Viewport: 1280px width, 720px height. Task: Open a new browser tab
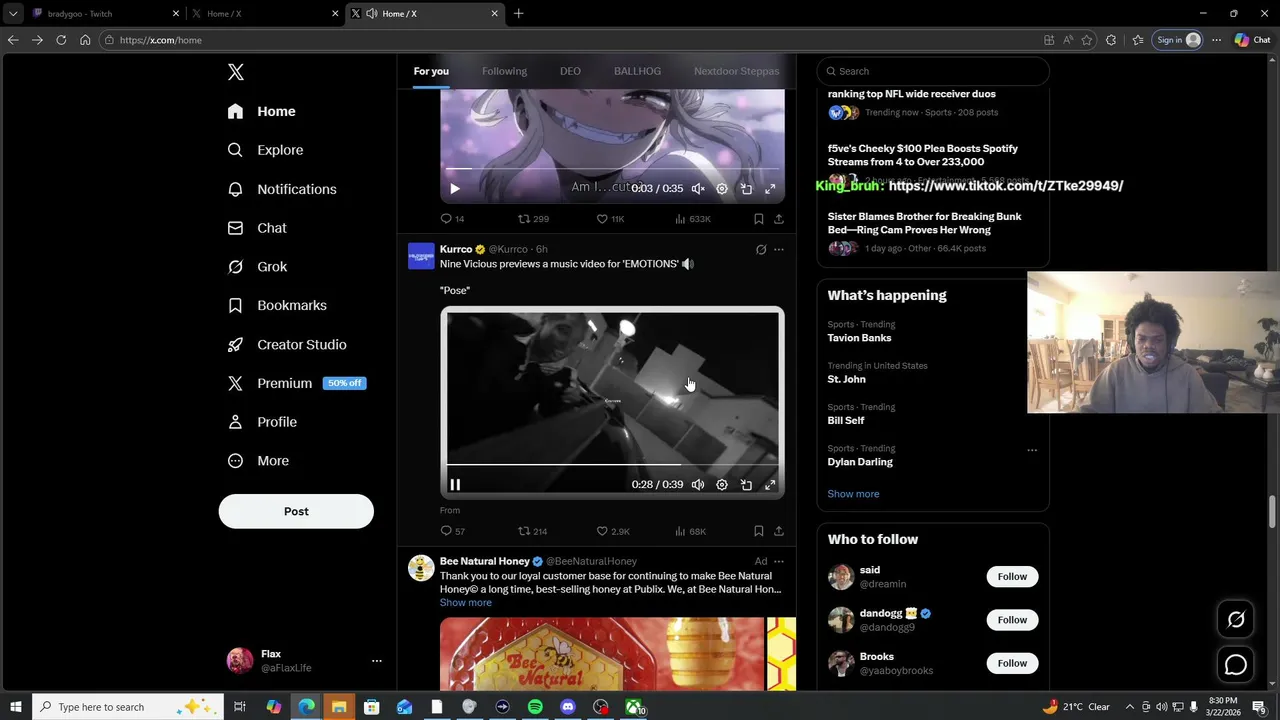point(518,14)
